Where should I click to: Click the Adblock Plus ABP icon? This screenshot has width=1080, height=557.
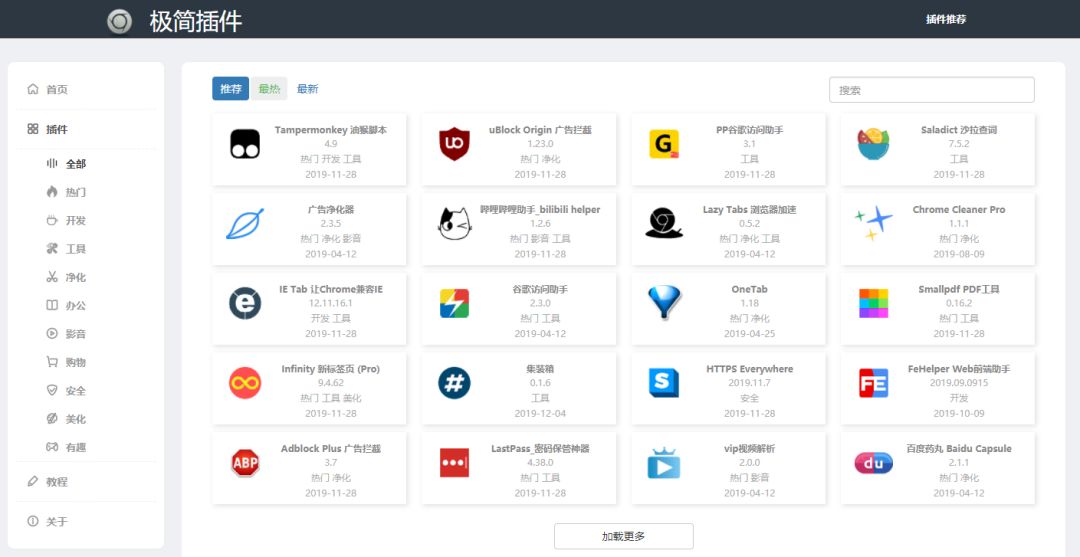(x=245, y=463)
